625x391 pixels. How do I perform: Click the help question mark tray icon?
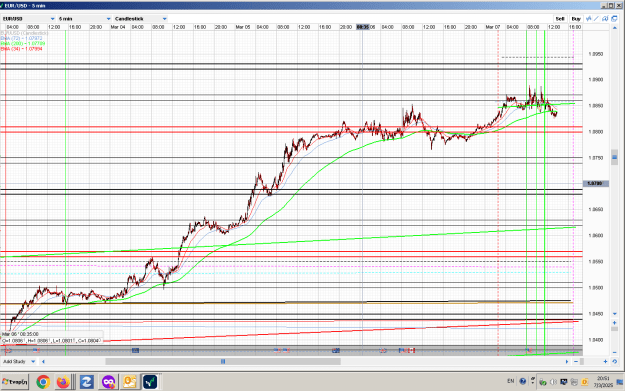523,381
